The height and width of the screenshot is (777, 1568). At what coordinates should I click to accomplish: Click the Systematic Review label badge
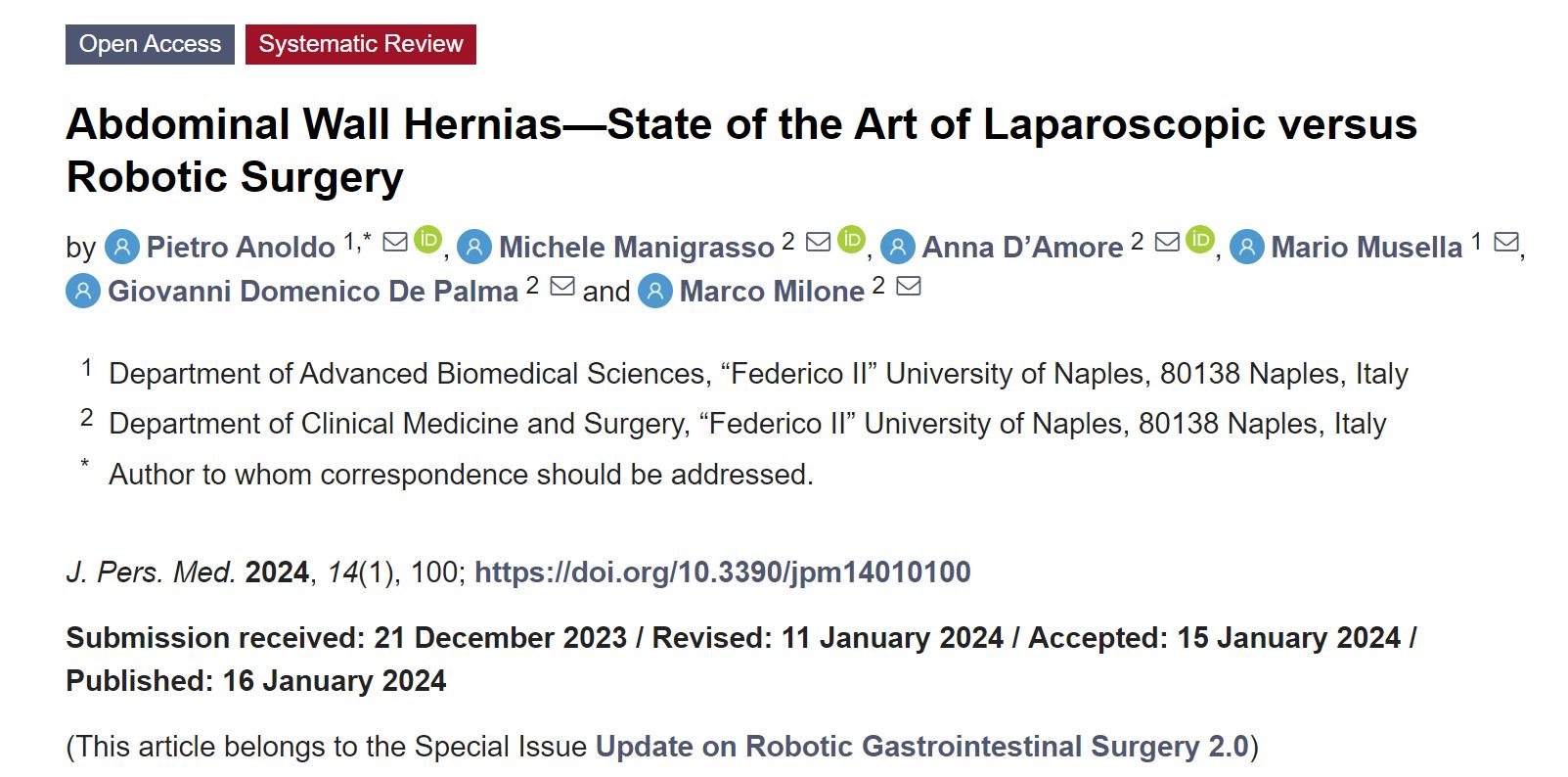pos(360,45)
